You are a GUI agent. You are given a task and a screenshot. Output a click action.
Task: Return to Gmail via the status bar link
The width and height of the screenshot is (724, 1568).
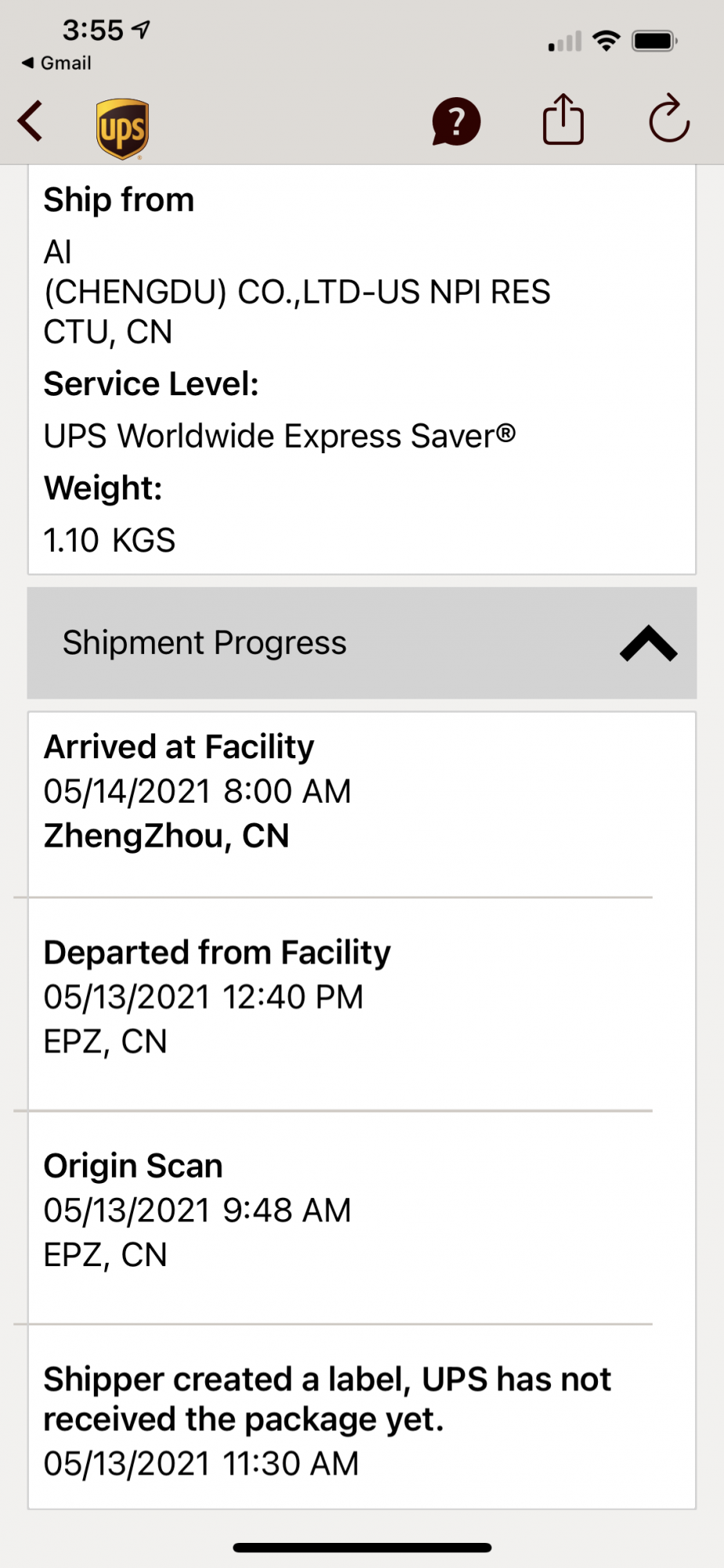(57, 63)
